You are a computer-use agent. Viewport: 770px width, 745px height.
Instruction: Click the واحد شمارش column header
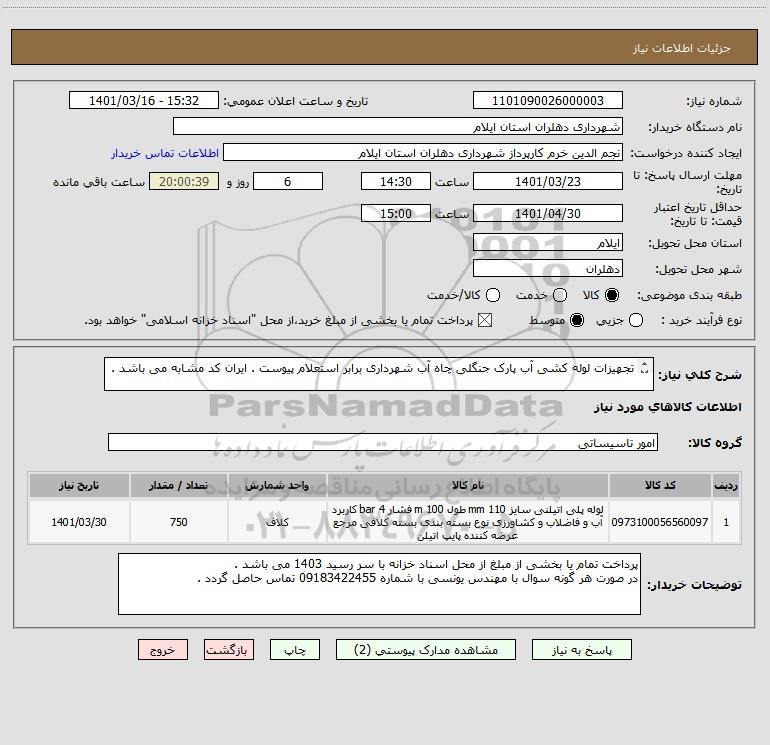tap(277, 485)
